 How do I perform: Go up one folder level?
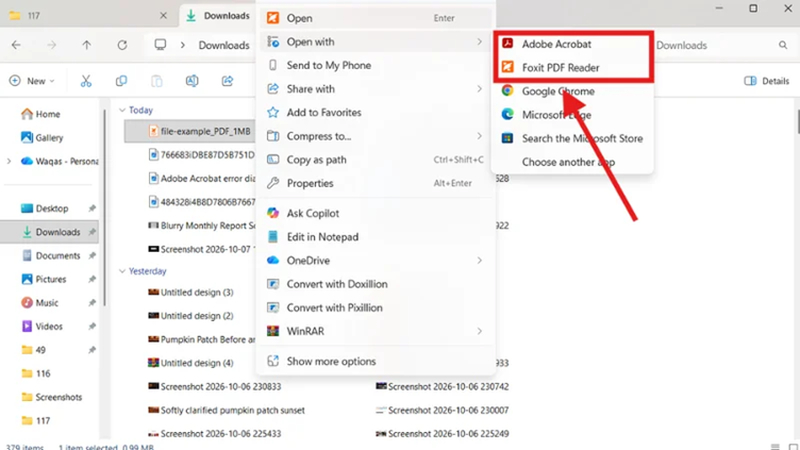(x=87, y=45)
